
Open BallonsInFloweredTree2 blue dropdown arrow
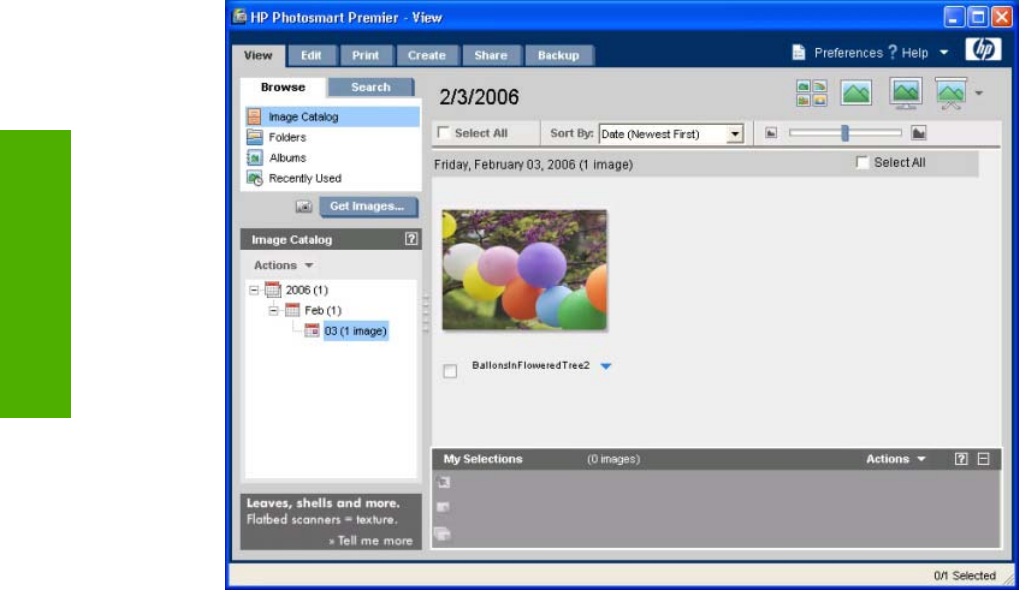(606, 366)
